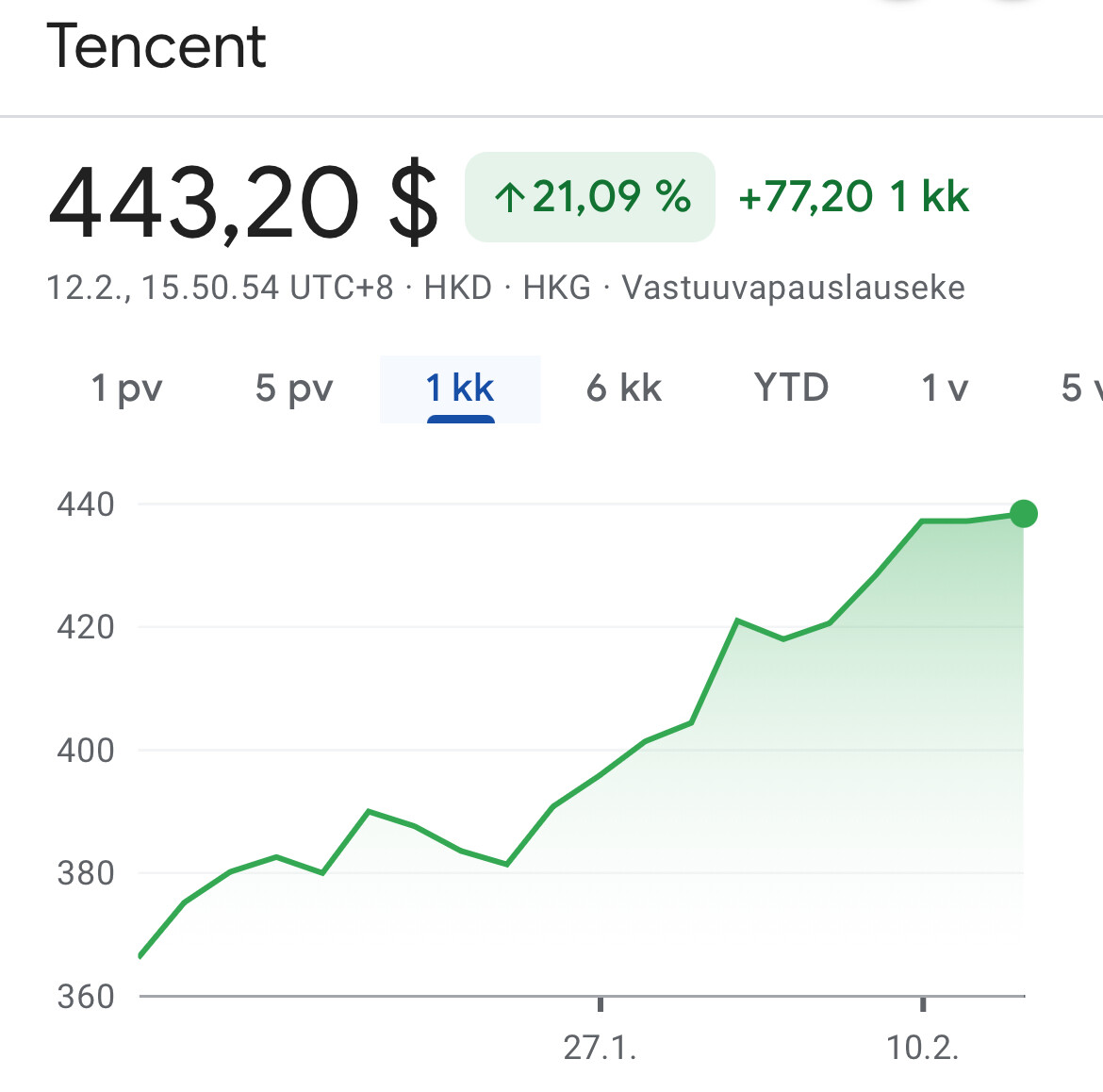The width and height of the screenshot is (1103, 1092).
Task: Click the 443,20 $ price value
Action: point(243,203)
